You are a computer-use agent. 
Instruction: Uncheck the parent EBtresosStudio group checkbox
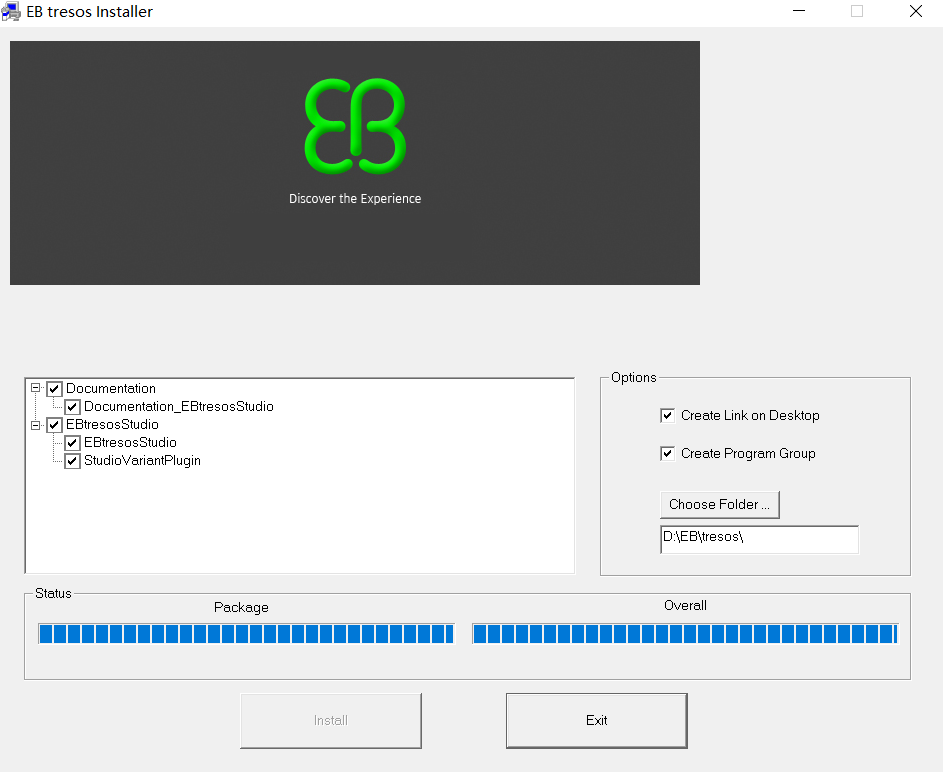(x=54, y=425)
